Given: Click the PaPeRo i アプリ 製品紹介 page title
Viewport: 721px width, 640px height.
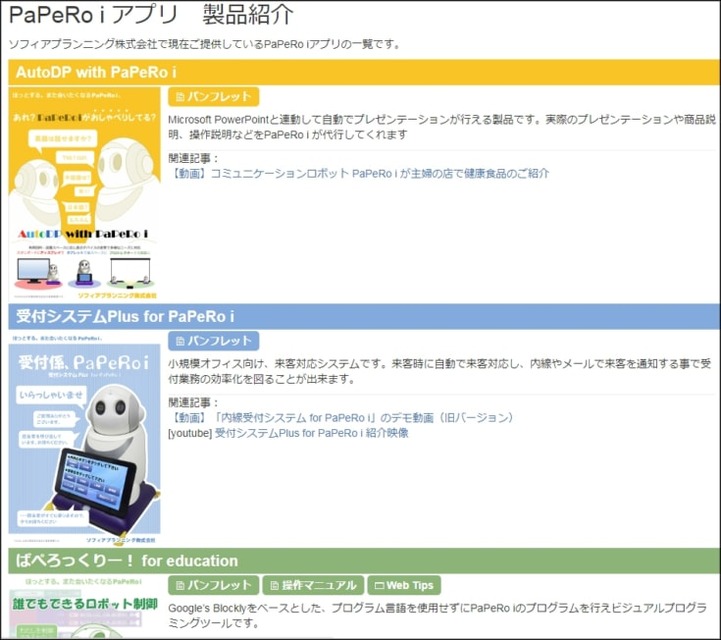Looking at the screenshot, I should [x=151, y=15].
